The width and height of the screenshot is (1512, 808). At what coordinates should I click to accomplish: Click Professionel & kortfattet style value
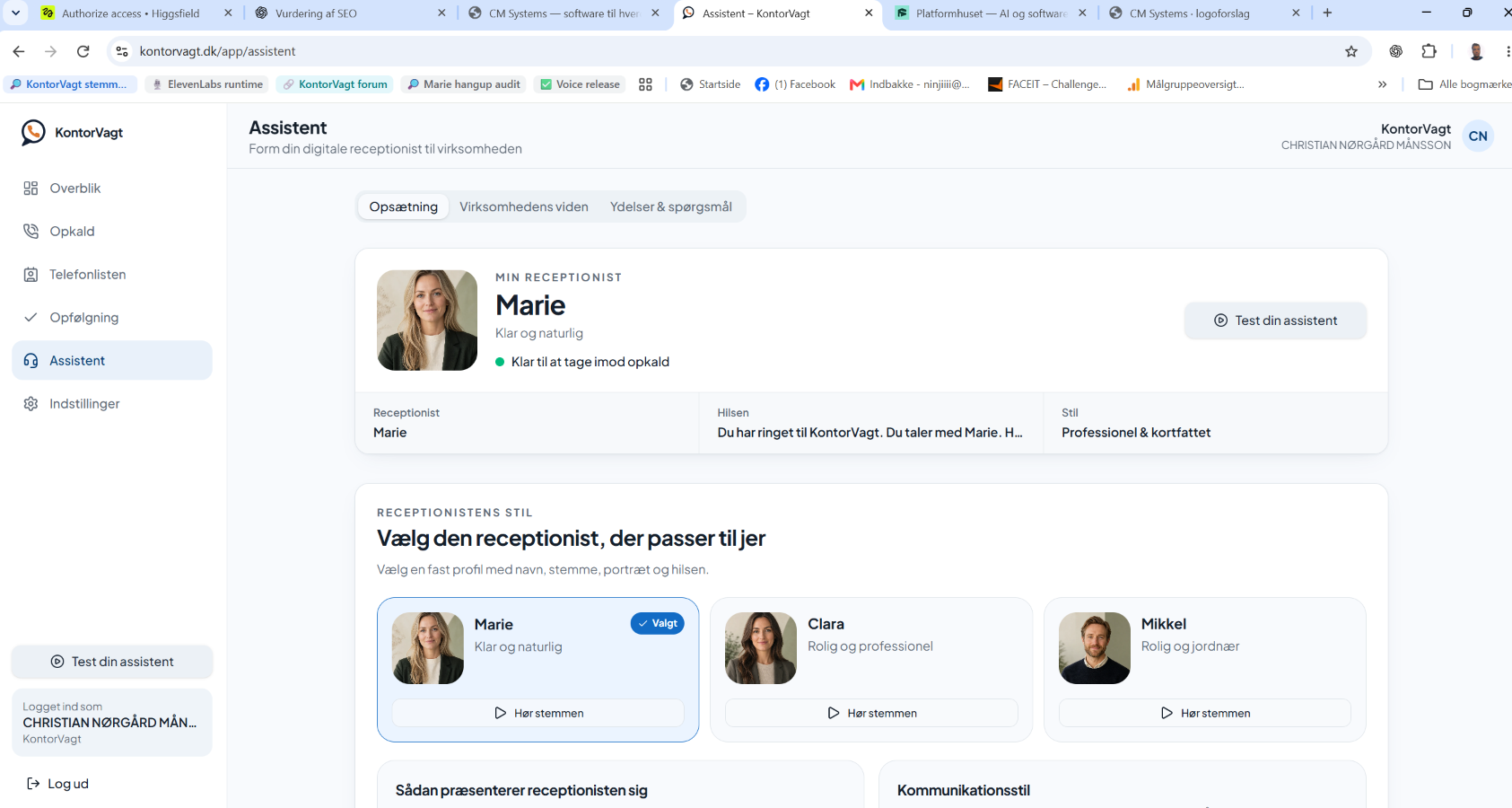pos(1136,433)
